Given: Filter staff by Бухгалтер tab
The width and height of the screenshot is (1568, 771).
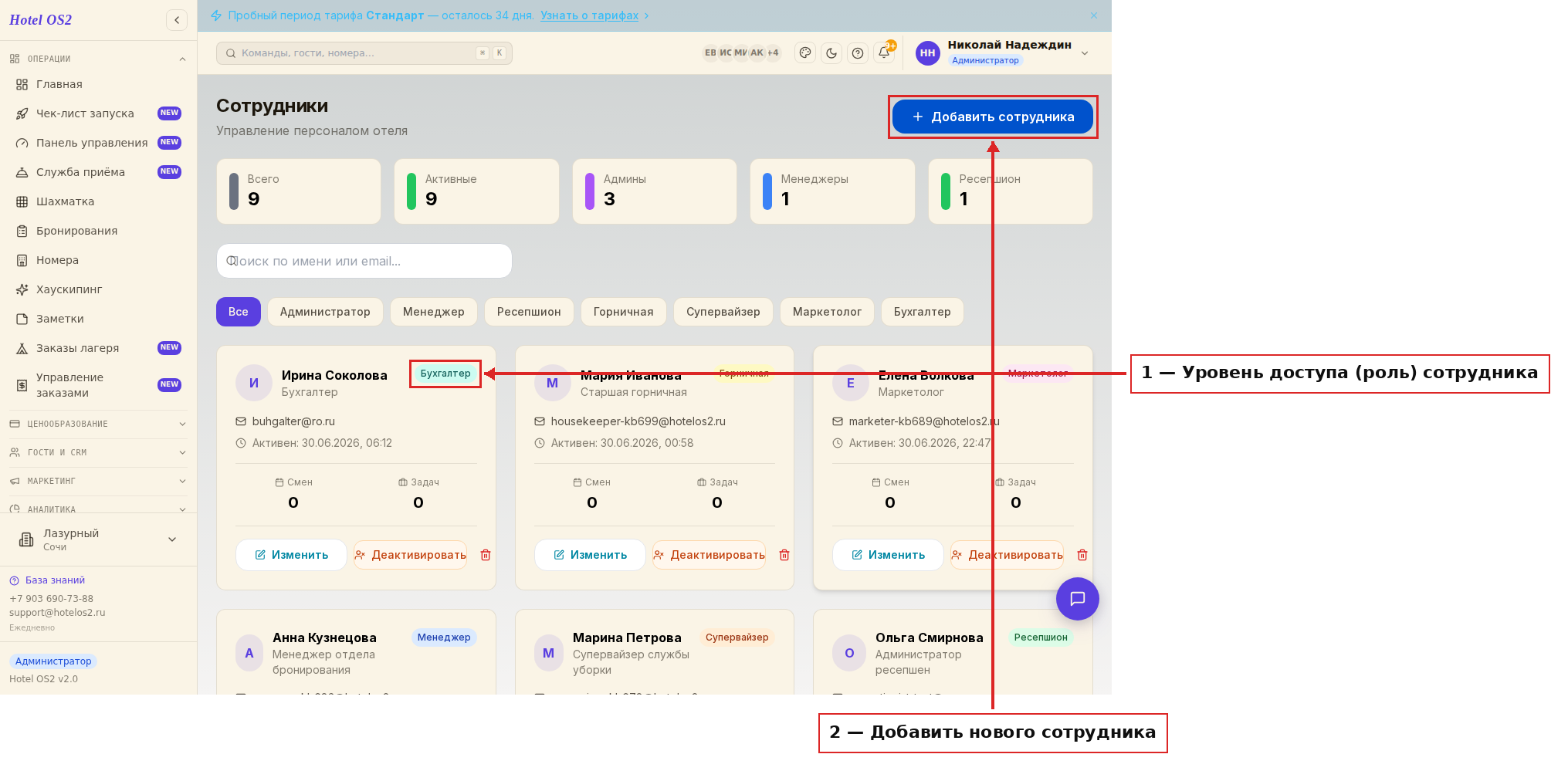Looking at the screenshot, I should [x=923, y=312].
